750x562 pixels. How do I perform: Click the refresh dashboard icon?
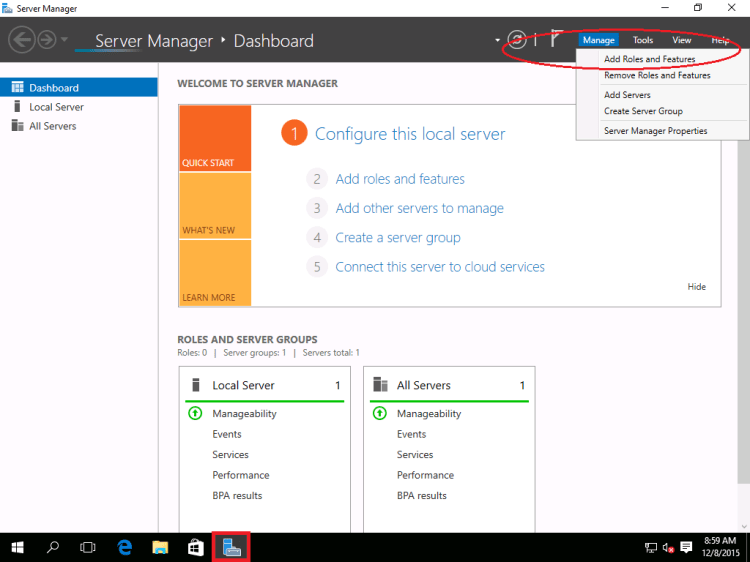click(516, 40)
